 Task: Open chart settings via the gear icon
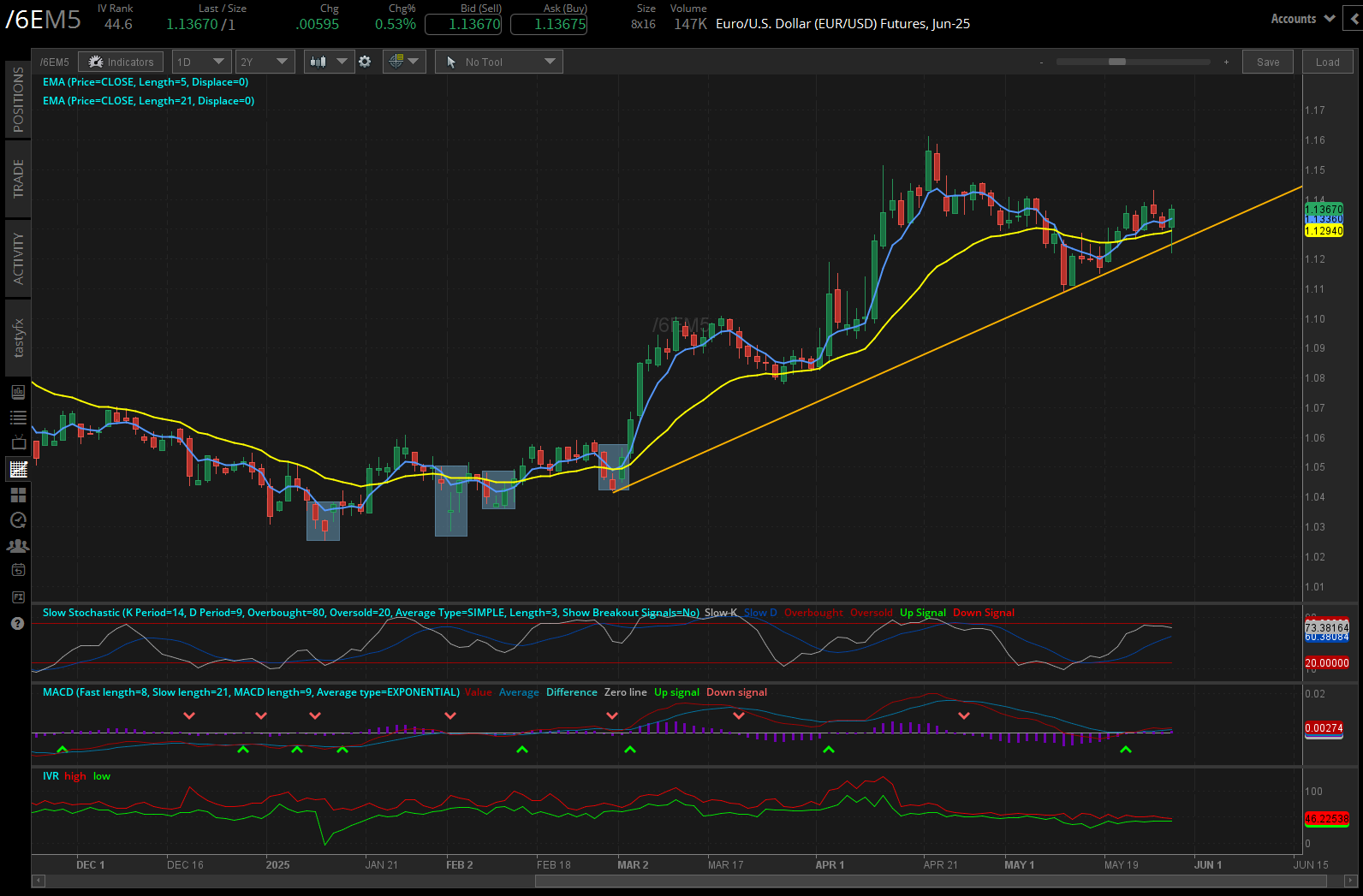(x=365, y=62)
